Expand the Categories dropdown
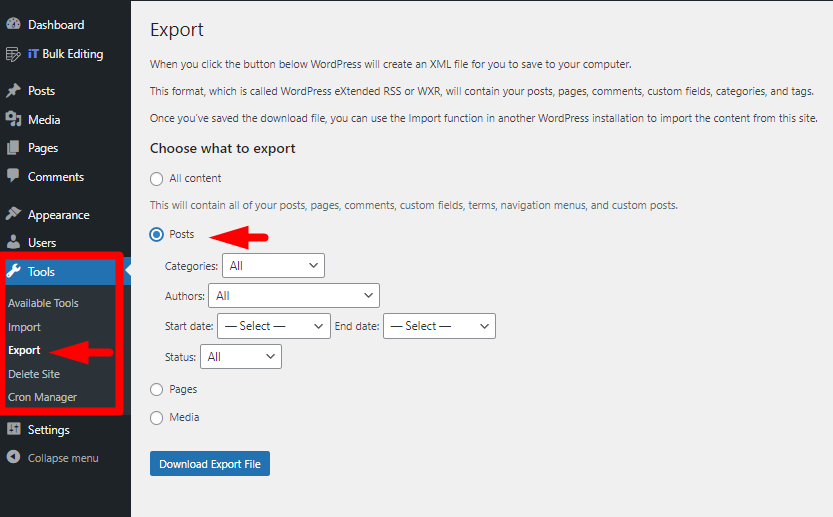Viewport: 833px width, 517px height. pos(273,266)
